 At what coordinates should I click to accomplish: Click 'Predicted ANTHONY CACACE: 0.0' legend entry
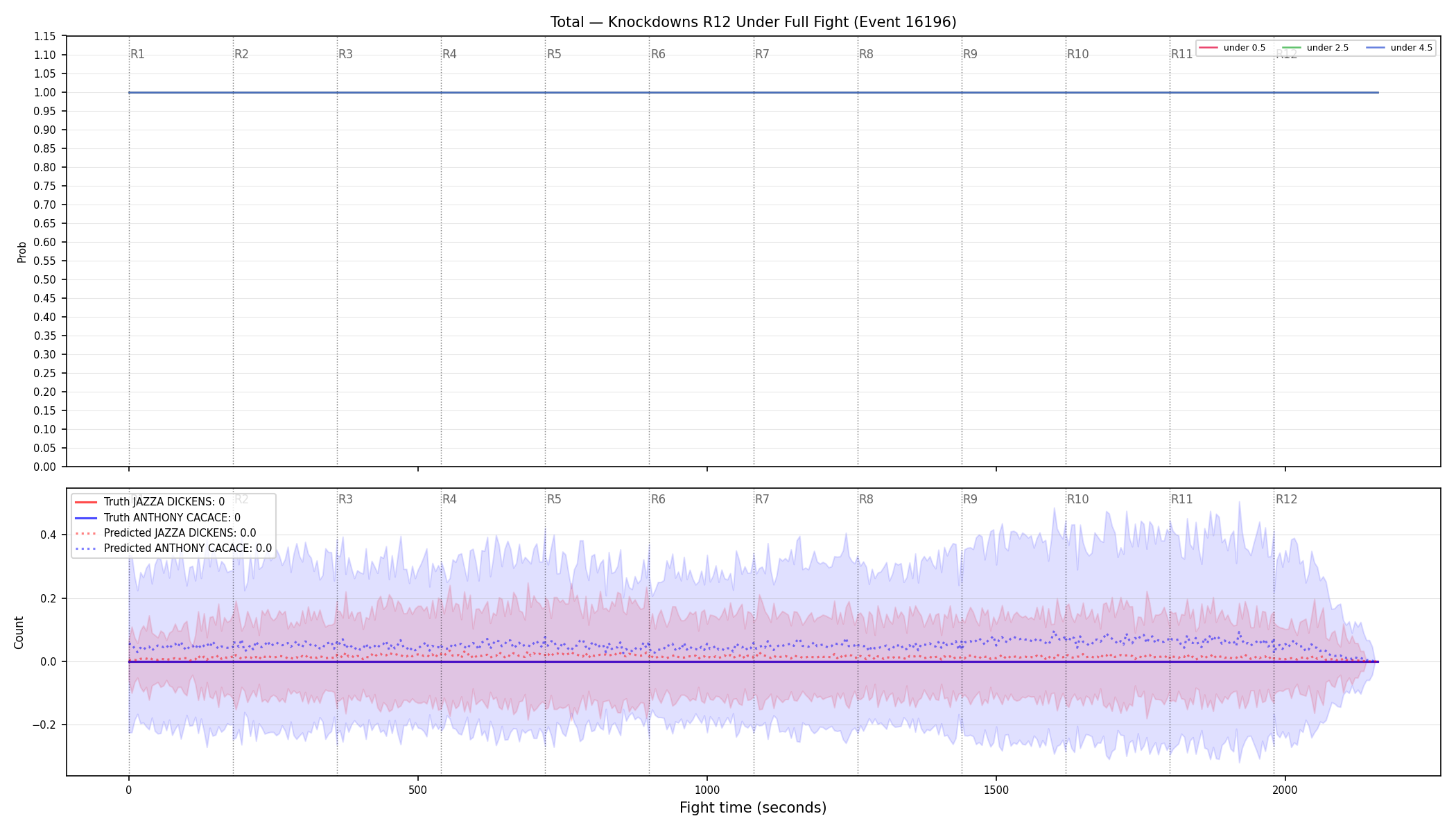click(173, 548)
